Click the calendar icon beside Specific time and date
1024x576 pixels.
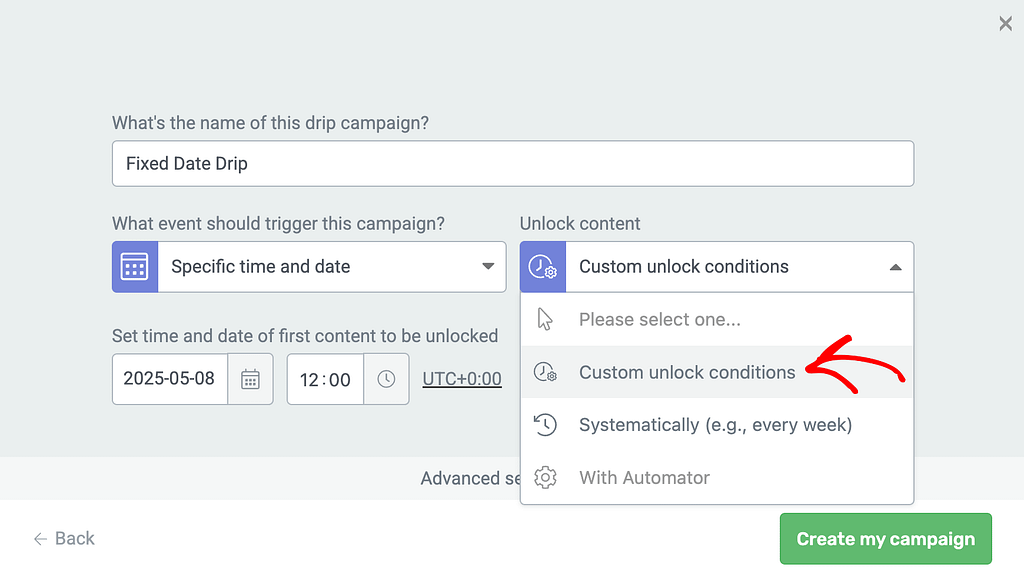pyautogui.click(x=135, y=266)
